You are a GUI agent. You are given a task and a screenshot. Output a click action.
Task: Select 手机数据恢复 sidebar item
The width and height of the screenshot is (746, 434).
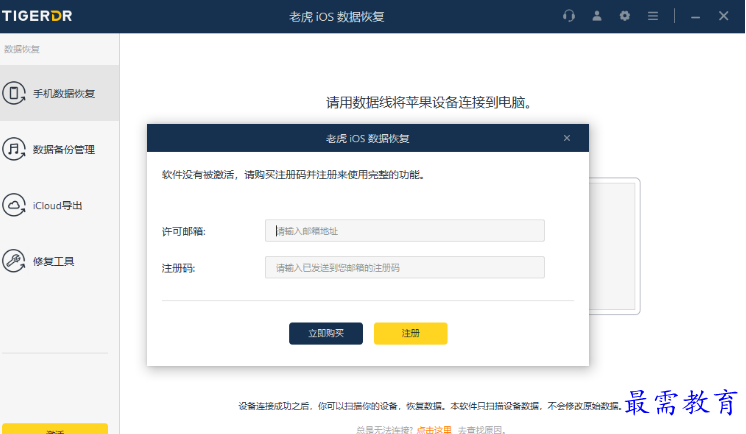pyautogui.click(x=59, y=93)
